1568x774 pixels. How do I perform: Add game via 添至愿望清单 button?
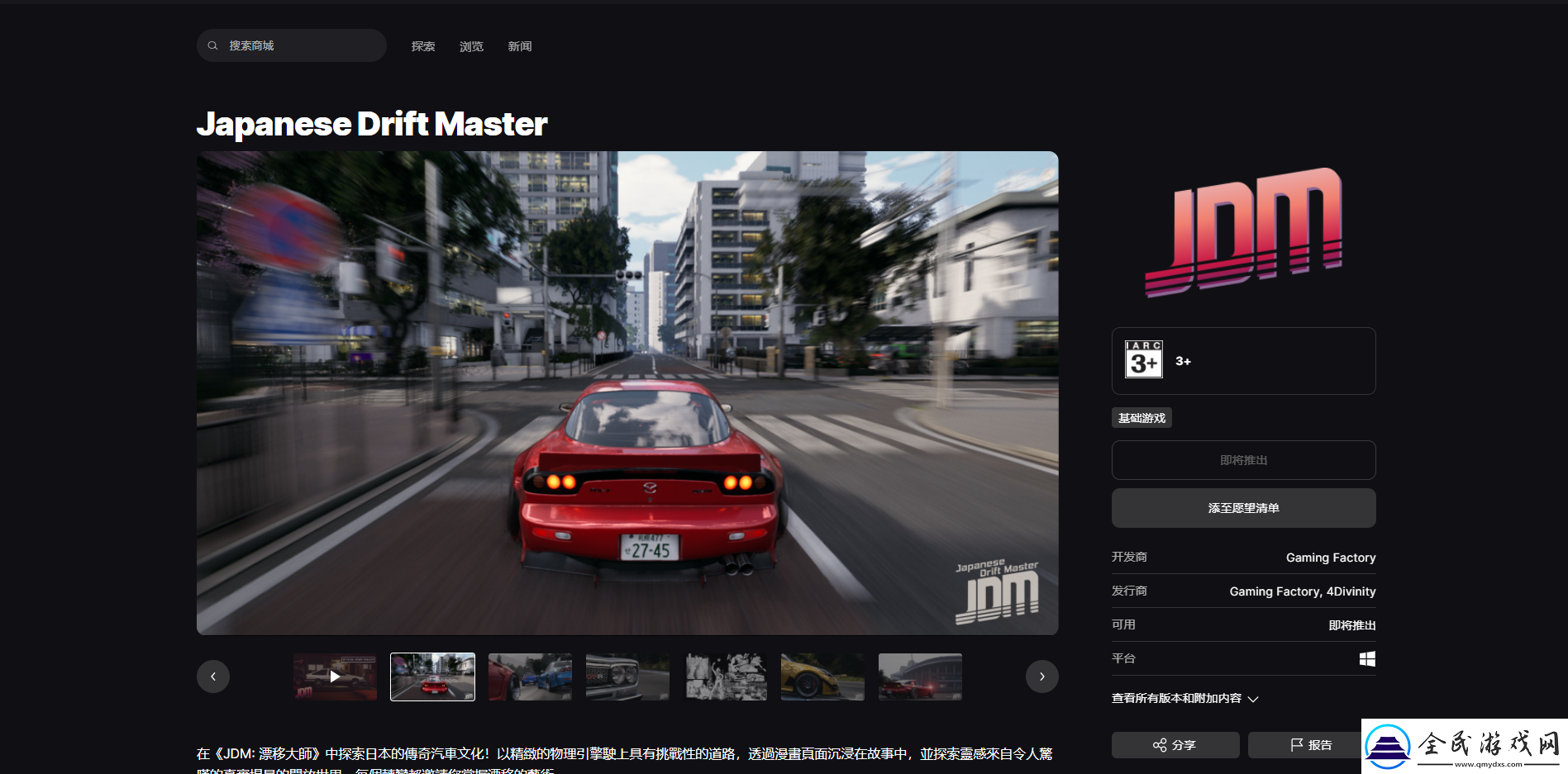[1244, 508]
